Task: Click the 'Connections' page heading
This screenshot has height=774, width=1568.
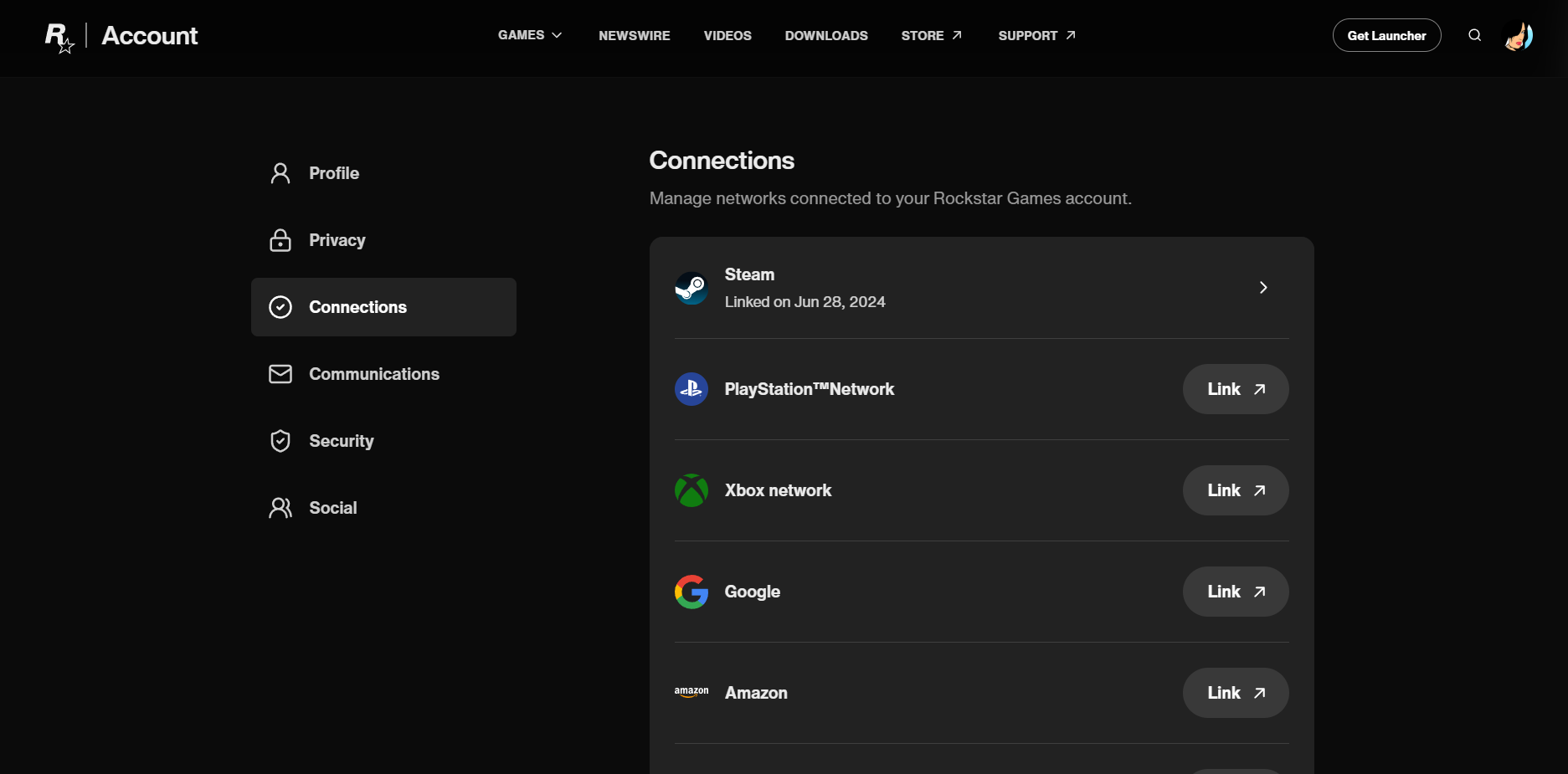Action: 722,161
